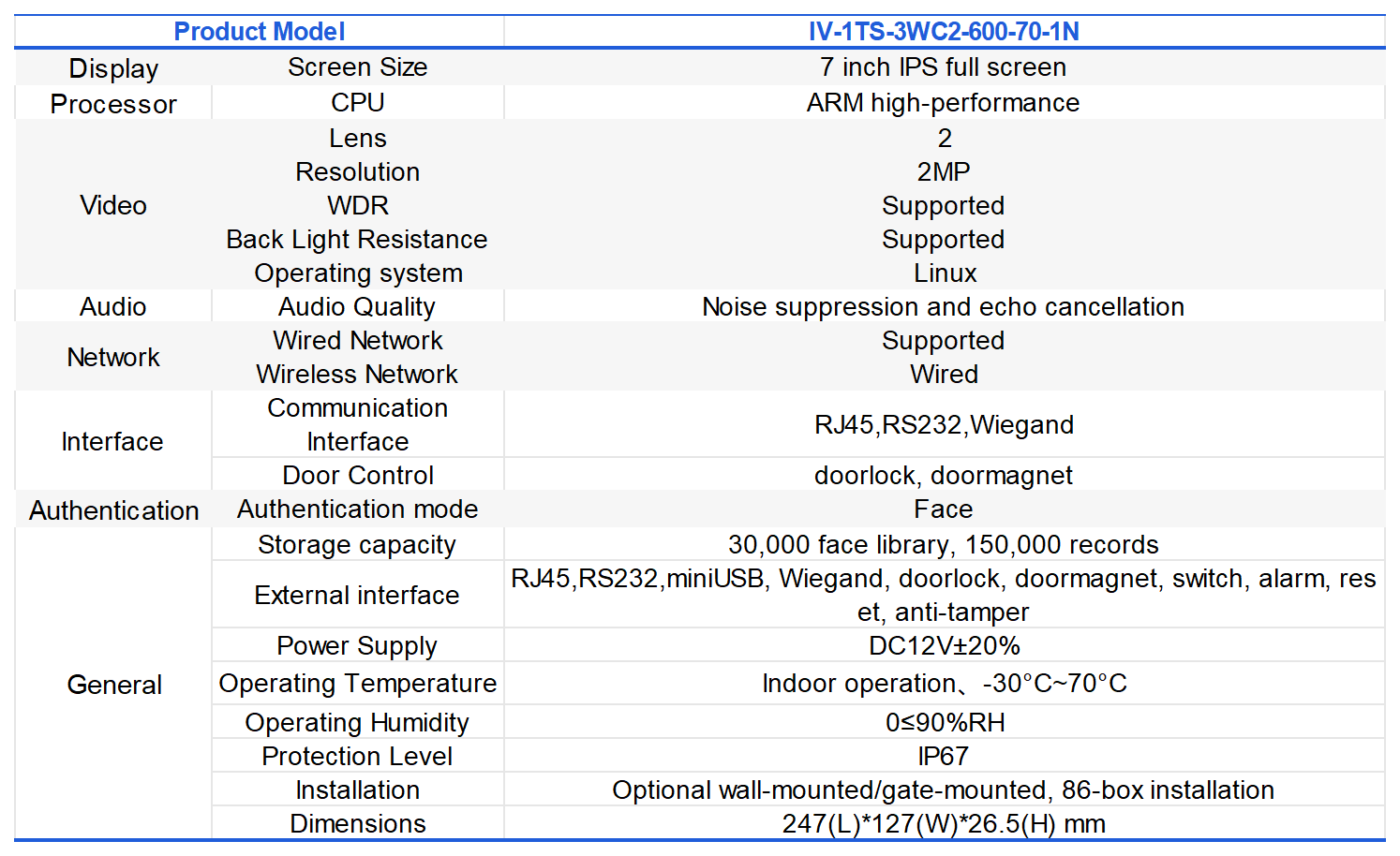Select 'DC12V±20%' value
Image resolution: width=1400 pixels, height=856 pixels.
click(944, 646)
